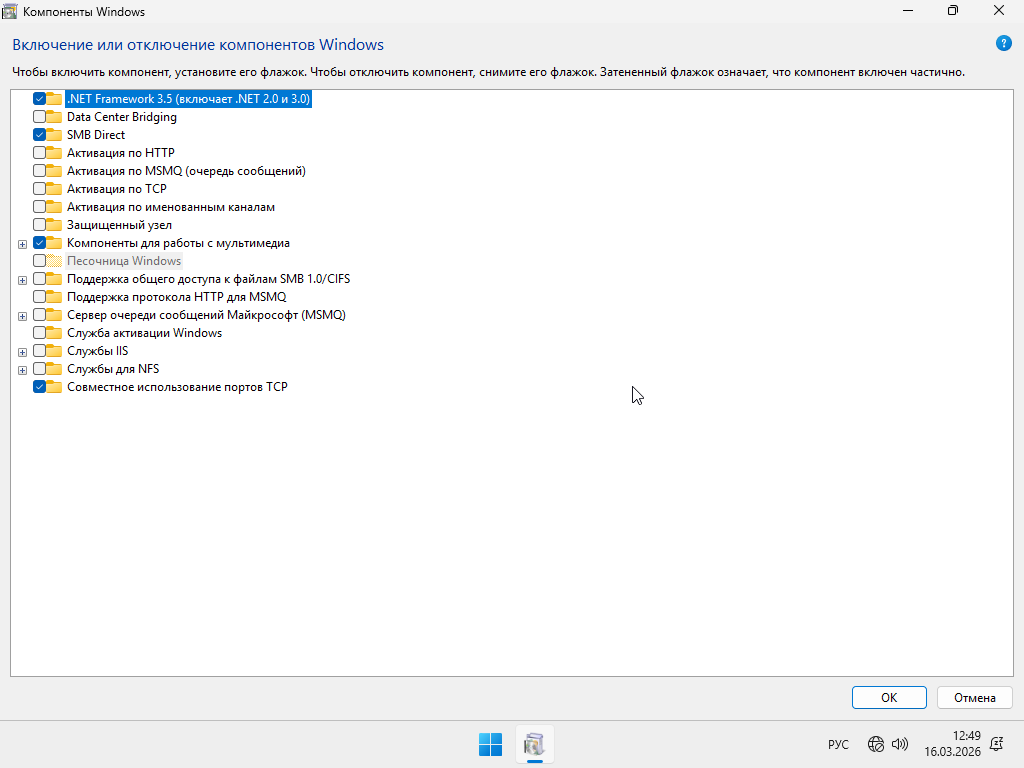Image resolution: width=1024 pixels, height=768 pixels.
Task: Uncheck Совместное использование портов TCP checkbox
Action: tap(39, 387)
